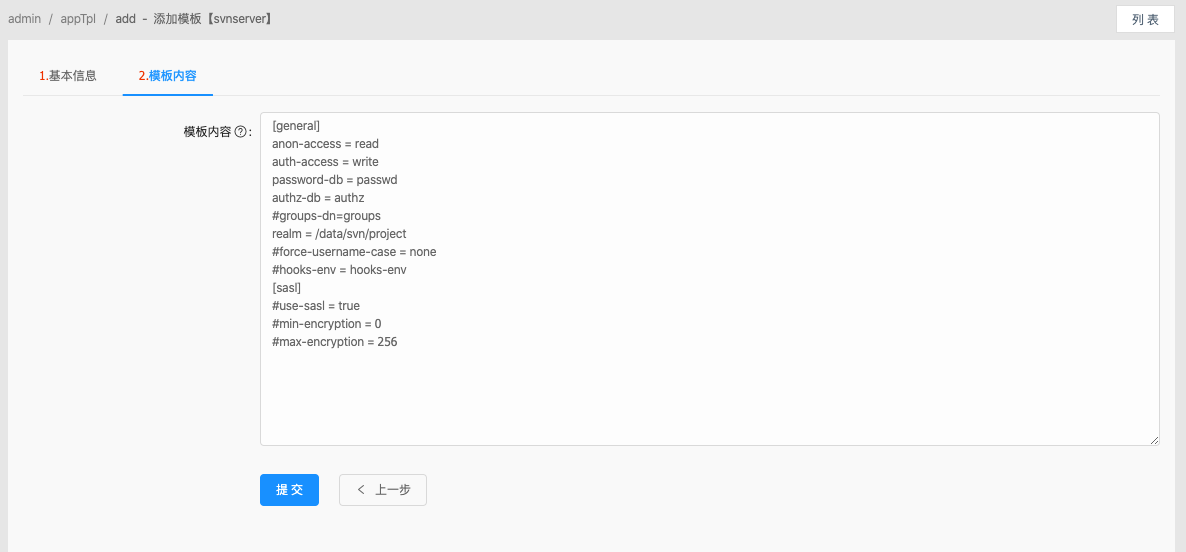Click the help icon beside 模板内容 label
Screen dimensions: 1186x552
[x=241, y=132]
